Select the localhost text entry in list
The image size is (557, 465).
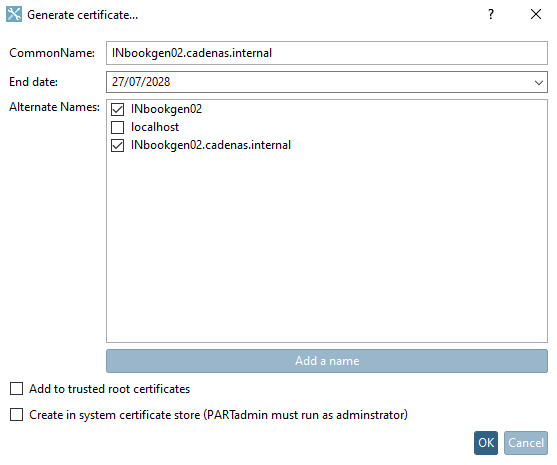[155, 127]
